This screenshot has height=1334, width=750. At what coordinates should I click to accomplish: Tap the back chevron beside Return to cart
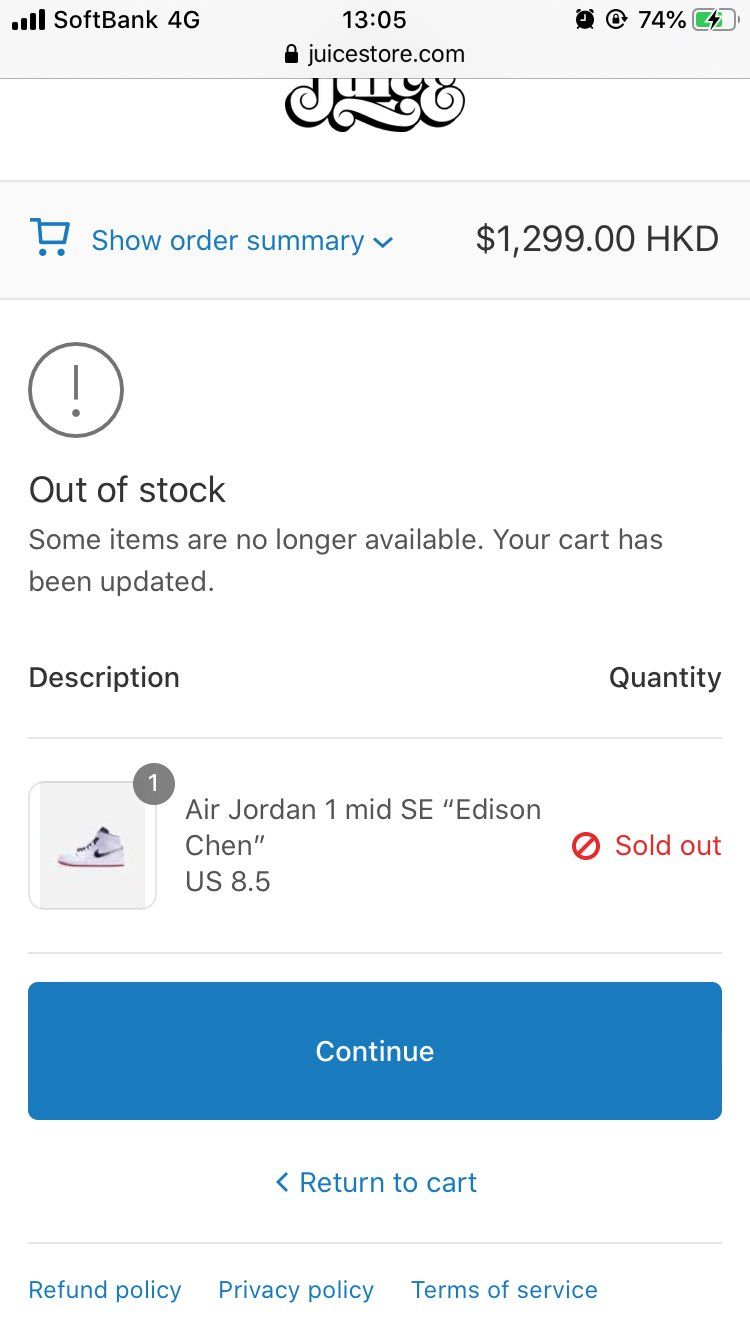point(282,1182)
